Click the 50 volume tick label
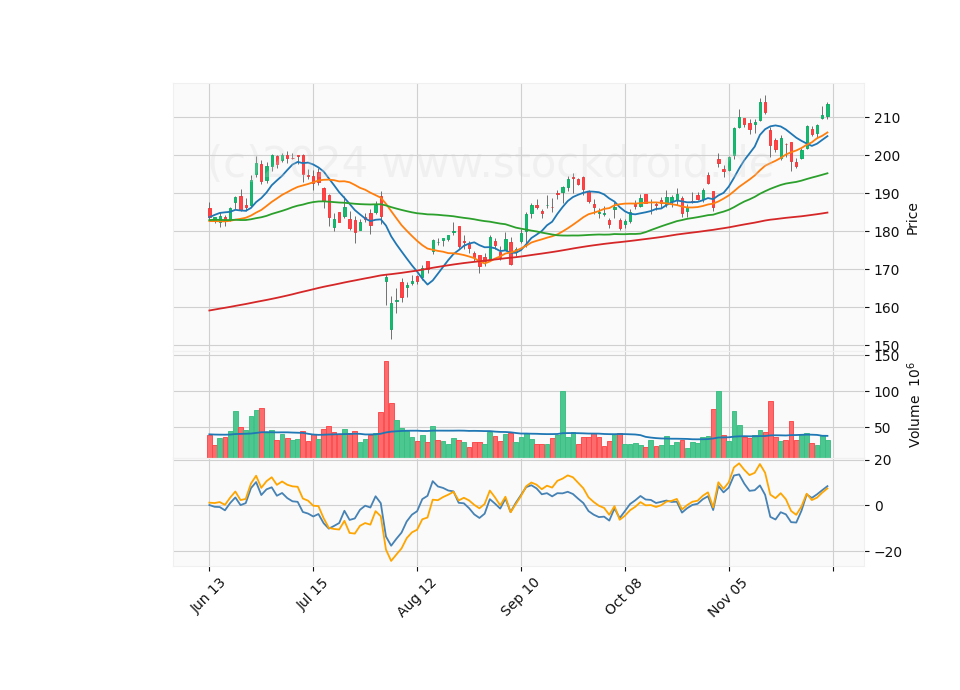The height and width of the screenshot is (690, 960). click(882, 428)
